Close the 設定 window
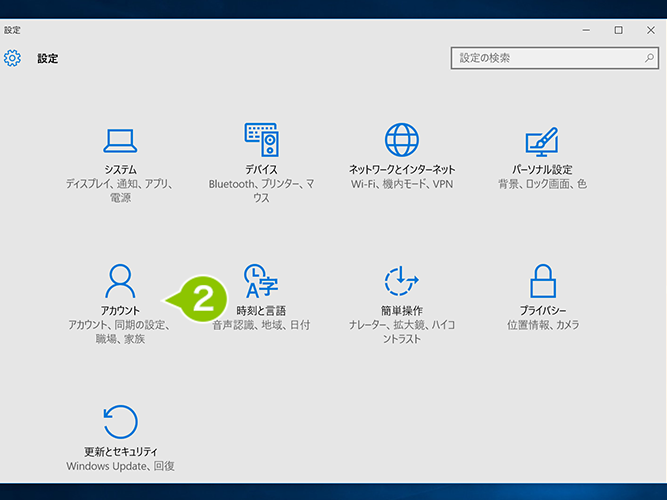Image resolution: width=667 pixels, height=500 pixels. (651, 30)
